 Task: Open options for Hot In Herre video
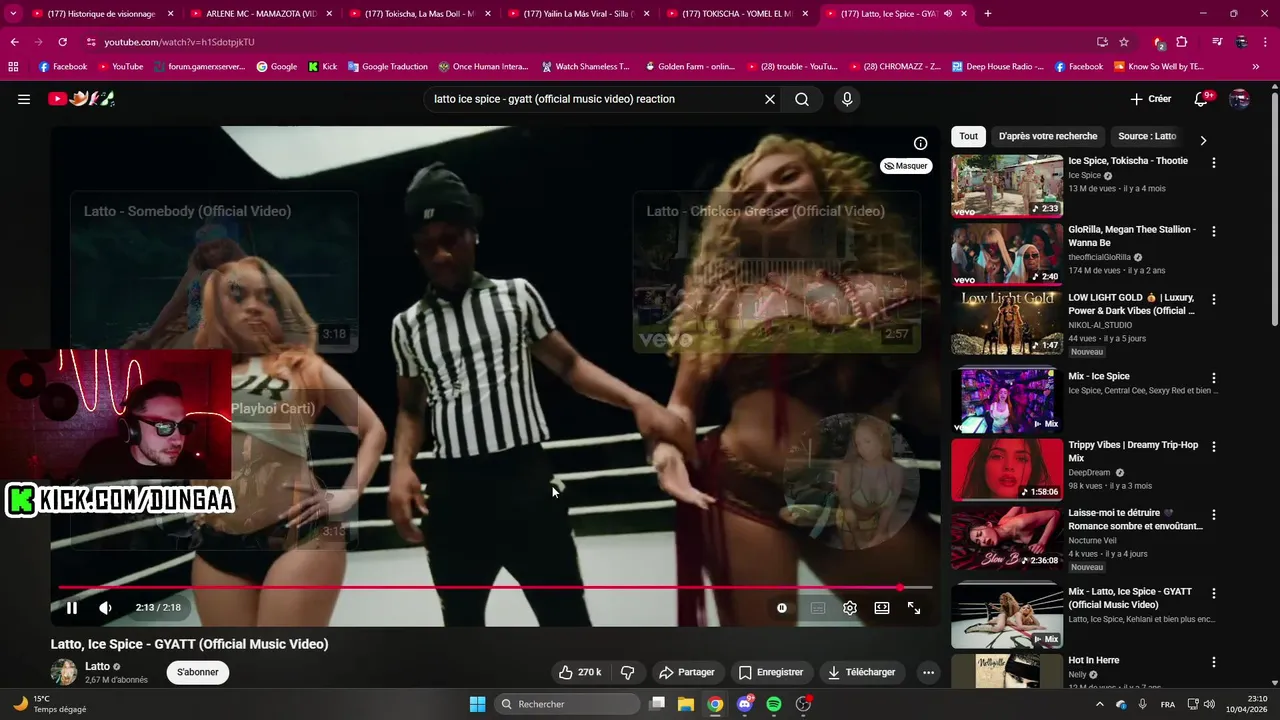1214,662
